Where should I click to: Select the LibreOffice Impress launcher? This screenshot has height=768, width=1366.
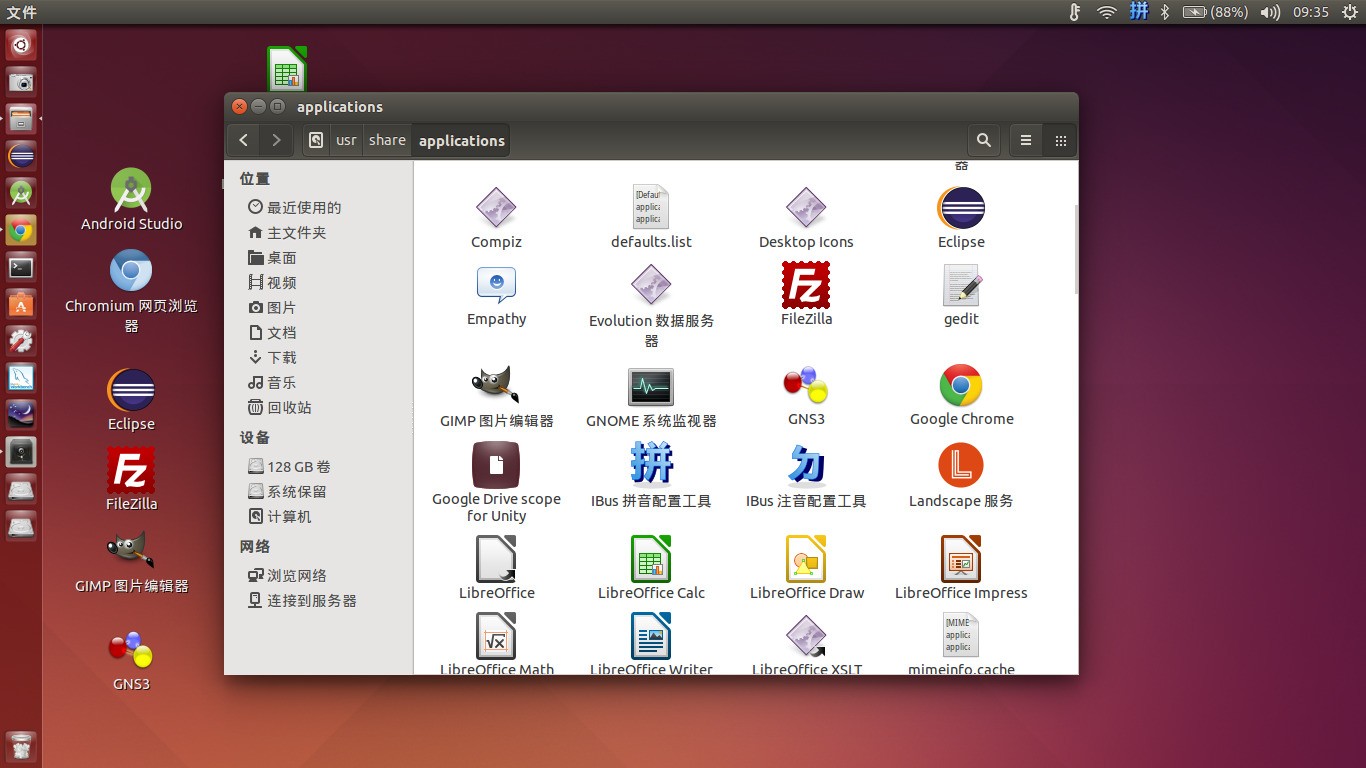click(961, 568)
